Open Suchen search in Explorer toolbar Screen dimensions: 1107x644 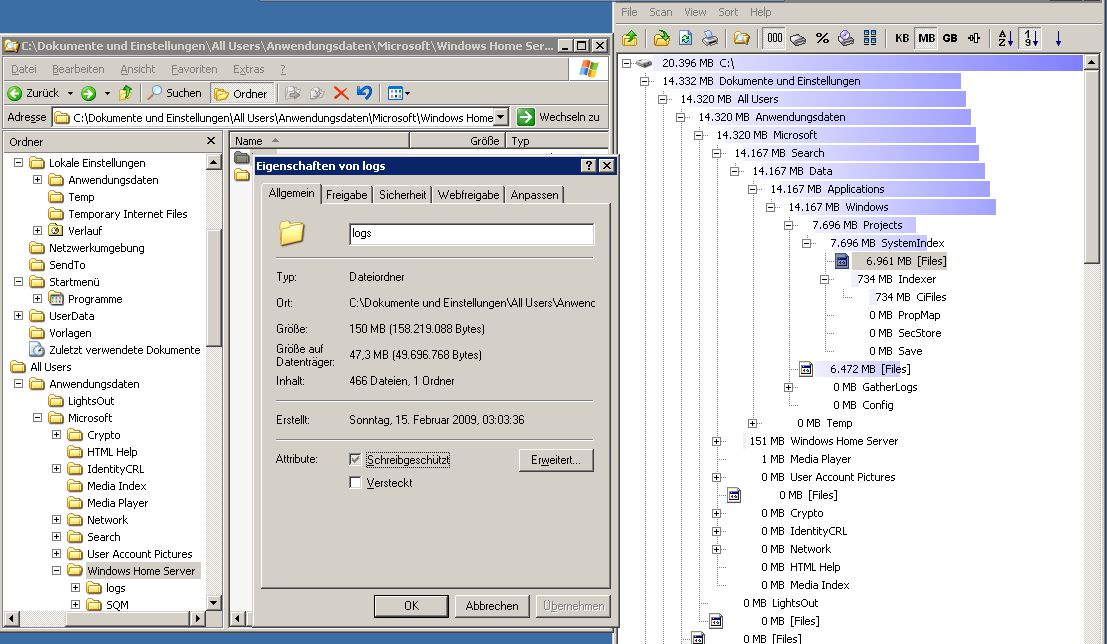[x=174, y=93]
